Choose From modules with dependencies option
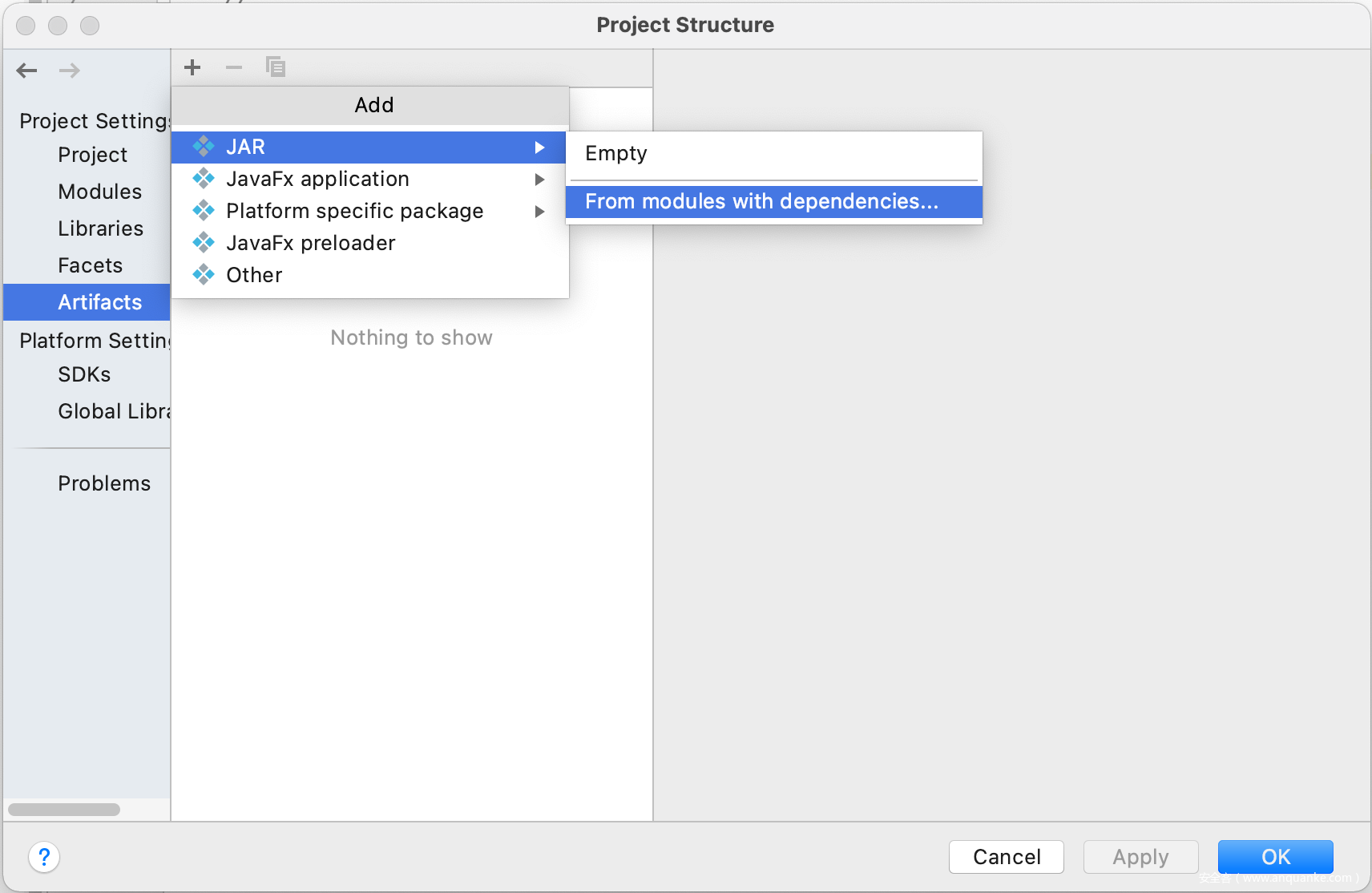This screenshot has width=1372, height=893. tap(761, 202)
